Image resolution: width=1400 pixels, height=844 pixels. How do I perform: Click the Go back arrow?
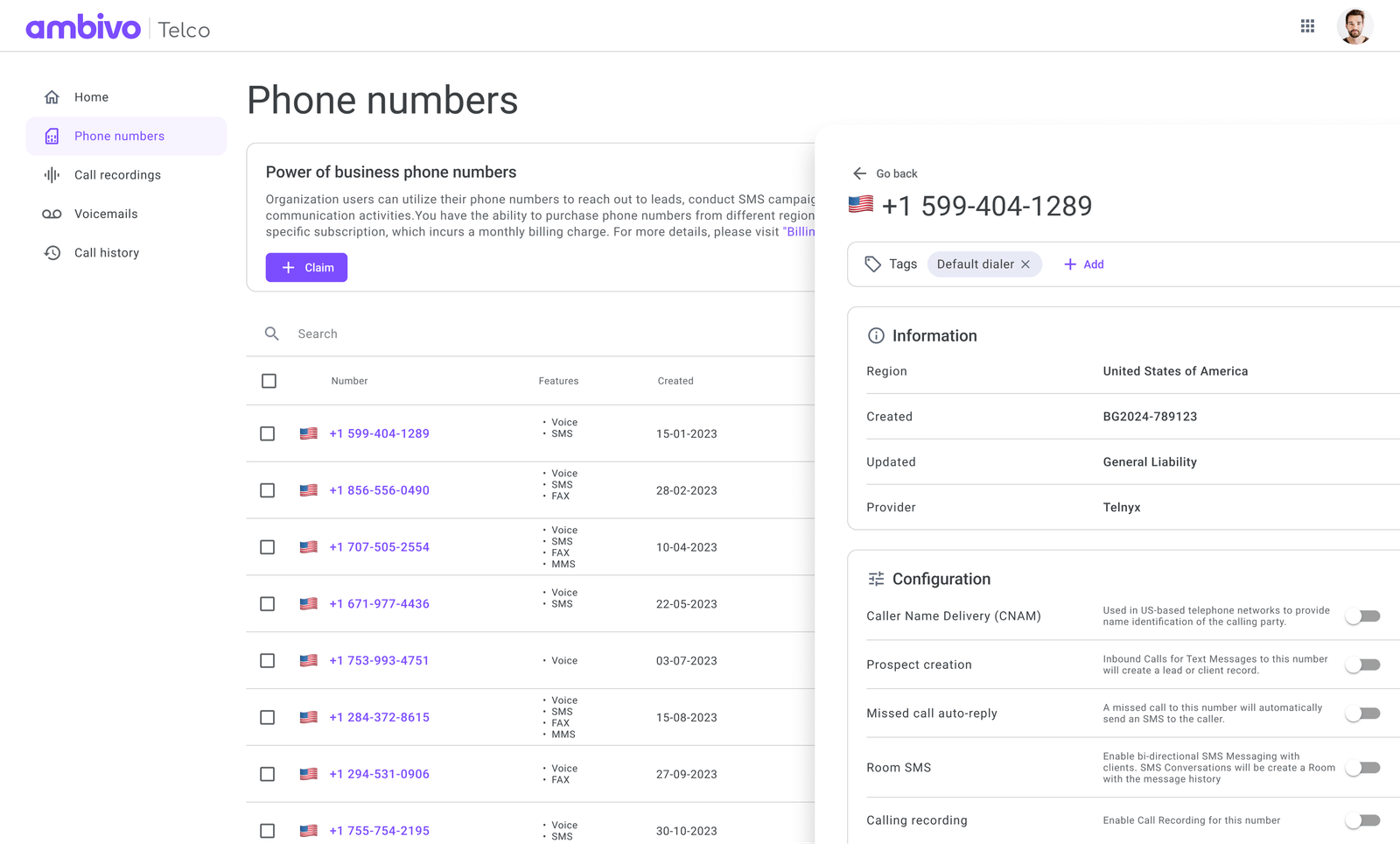click(859, 173)
